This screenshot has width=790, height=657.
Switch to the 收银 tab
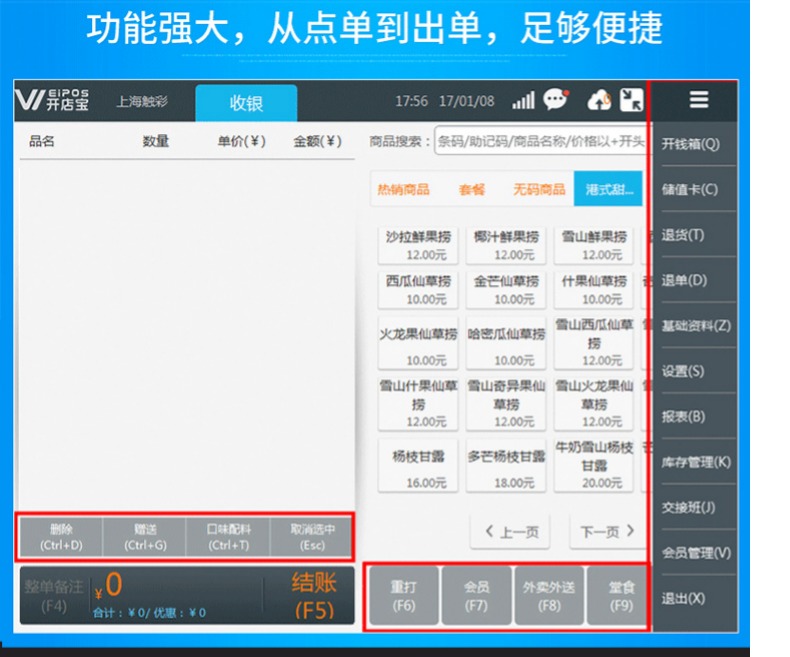(x=246, y=103)
